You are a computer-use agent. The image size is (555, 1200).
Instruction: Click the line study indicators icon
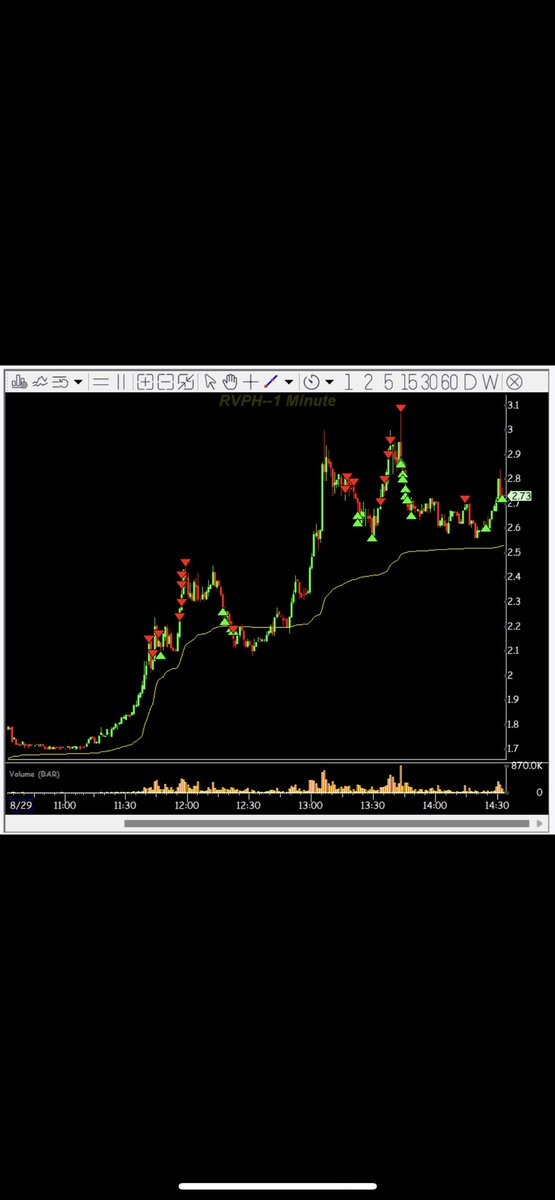pyautogui.click(x=40, y=381)
